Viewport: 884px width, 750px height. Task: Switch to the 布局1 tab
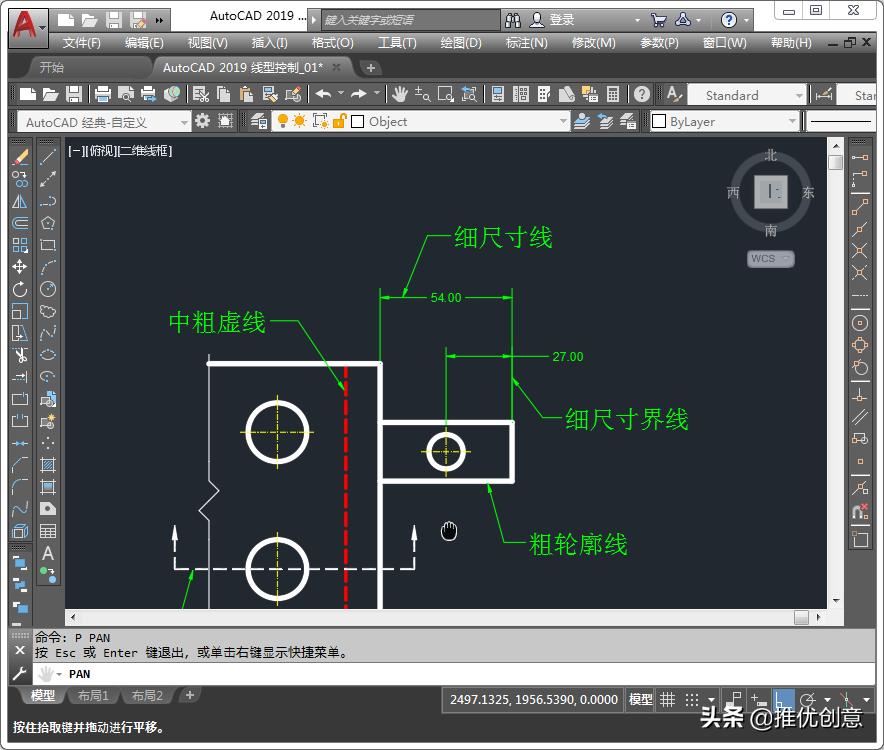93,695
